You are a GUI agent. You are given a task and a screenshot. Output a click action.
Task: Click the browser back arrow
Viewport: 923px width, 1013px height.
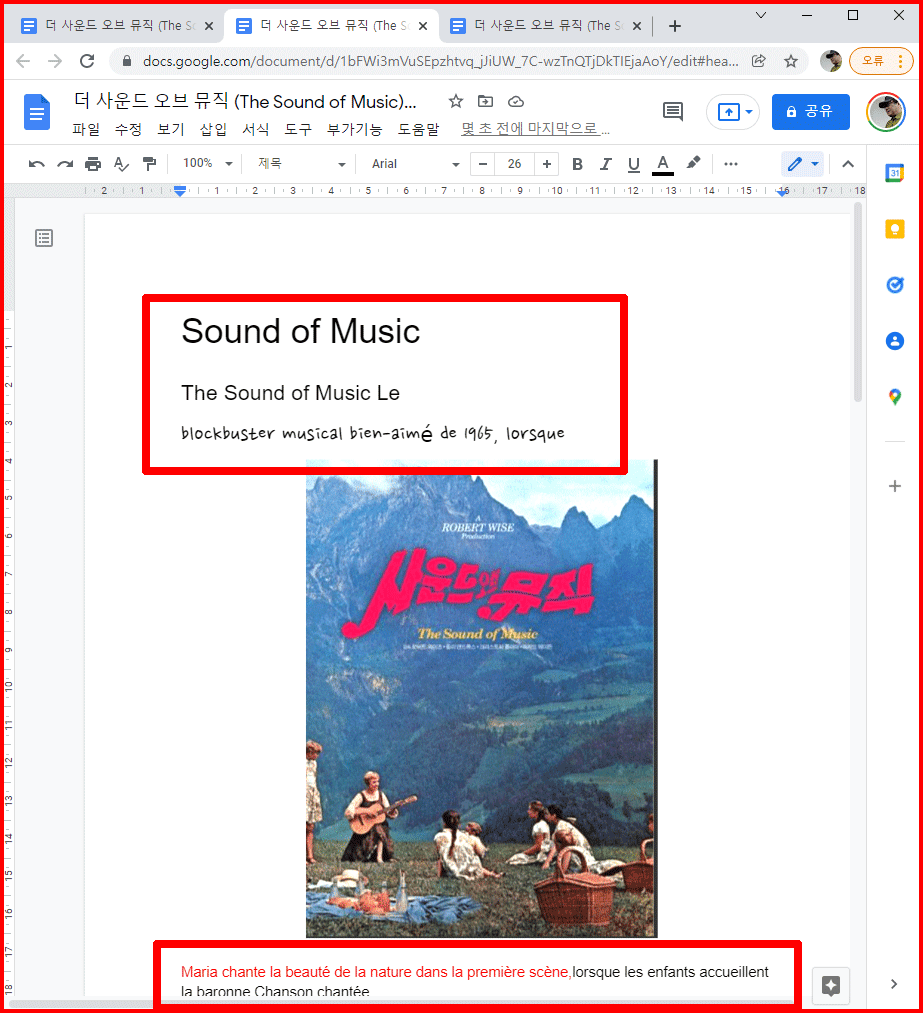[x=23, y=61]
